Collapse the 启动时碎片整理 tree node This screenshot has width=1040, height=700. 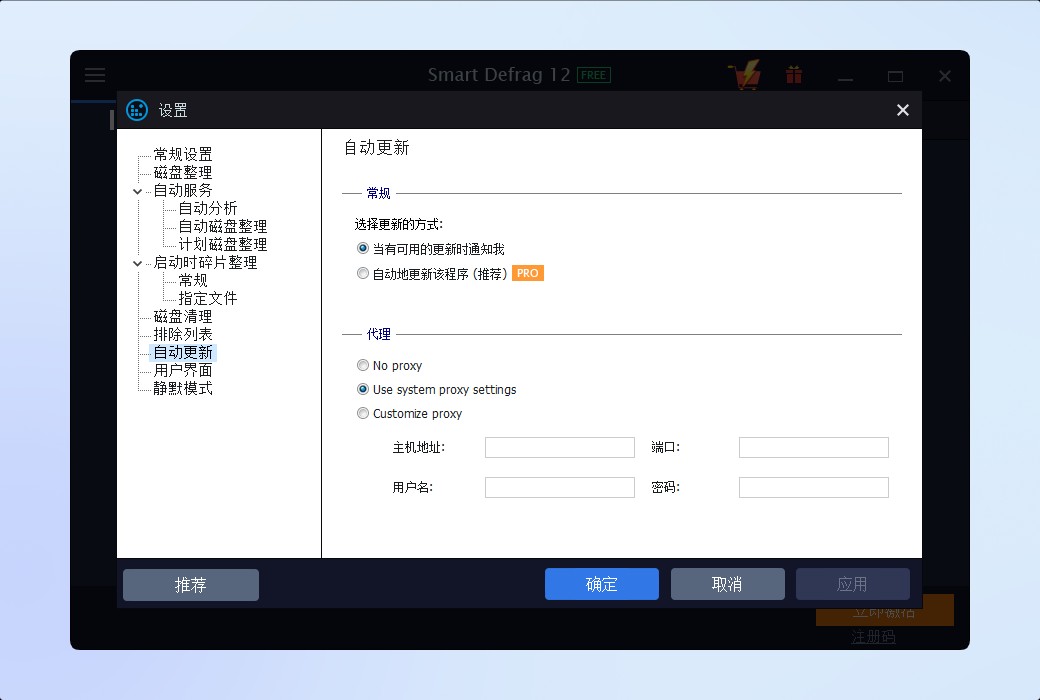(x=137, y=263)
